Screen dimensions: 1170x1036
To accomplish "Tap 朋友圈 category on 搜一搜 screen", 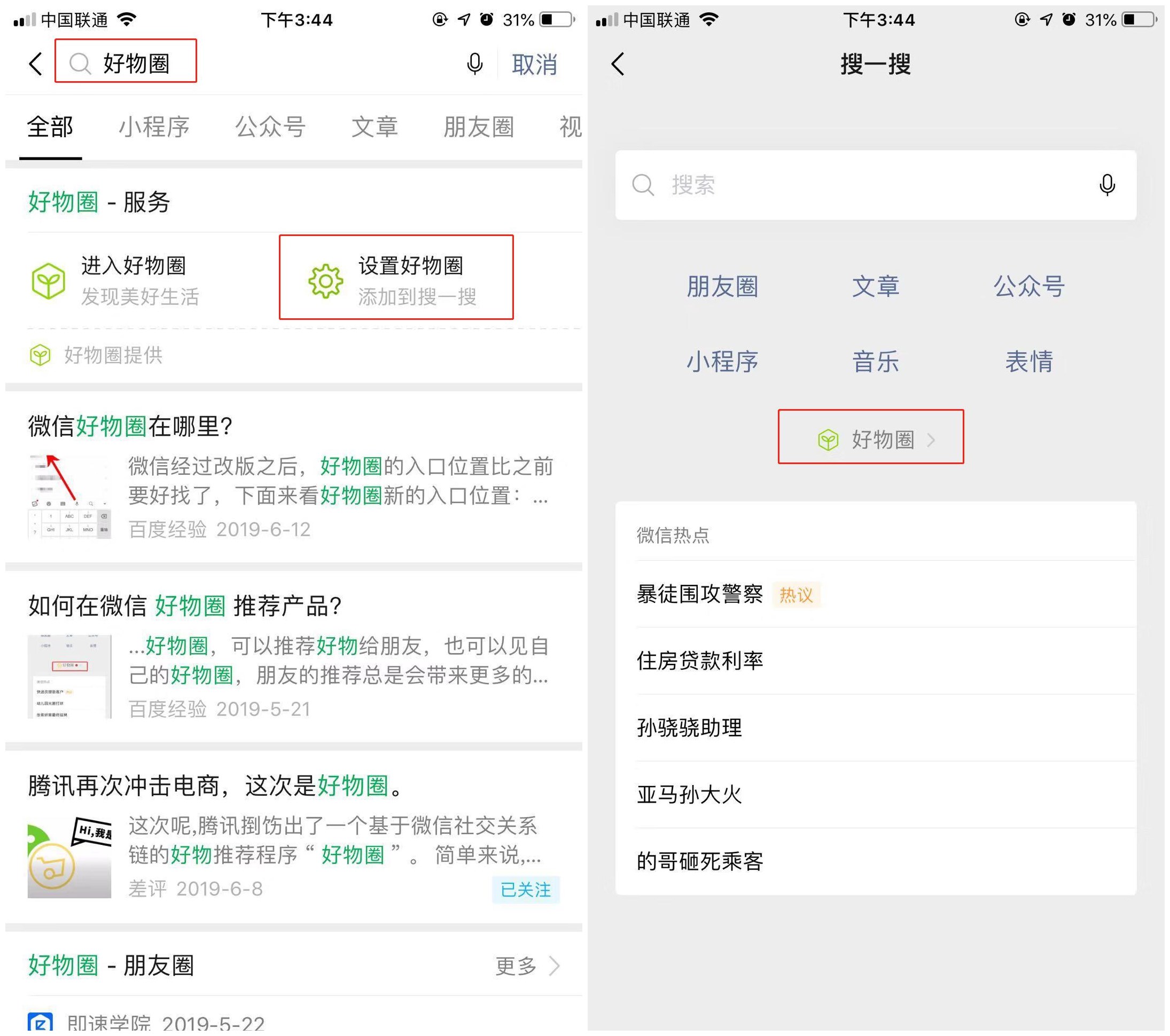I will (722, 287).
